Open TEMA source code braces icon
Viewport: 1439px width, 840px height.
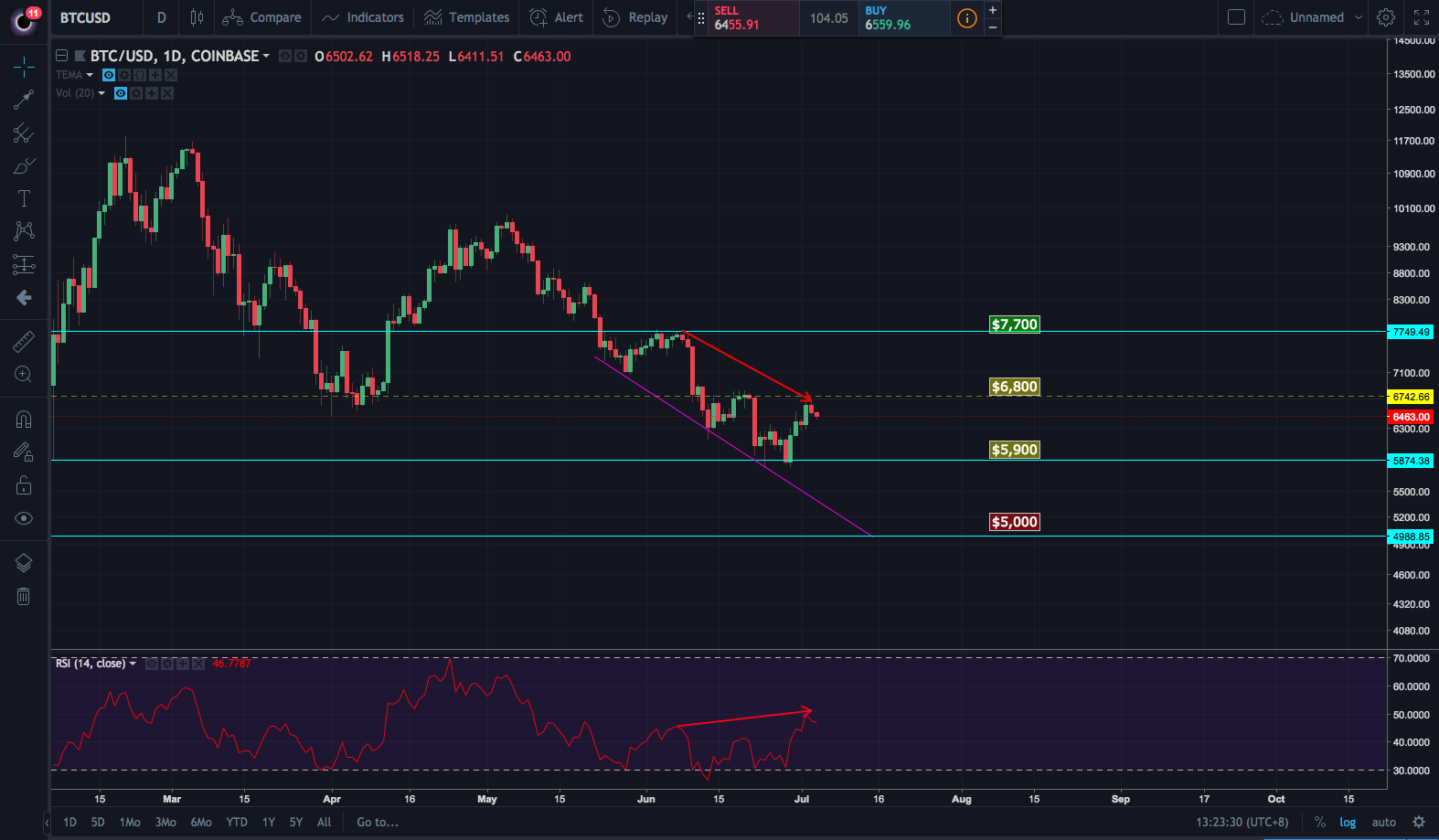(140, 75)
